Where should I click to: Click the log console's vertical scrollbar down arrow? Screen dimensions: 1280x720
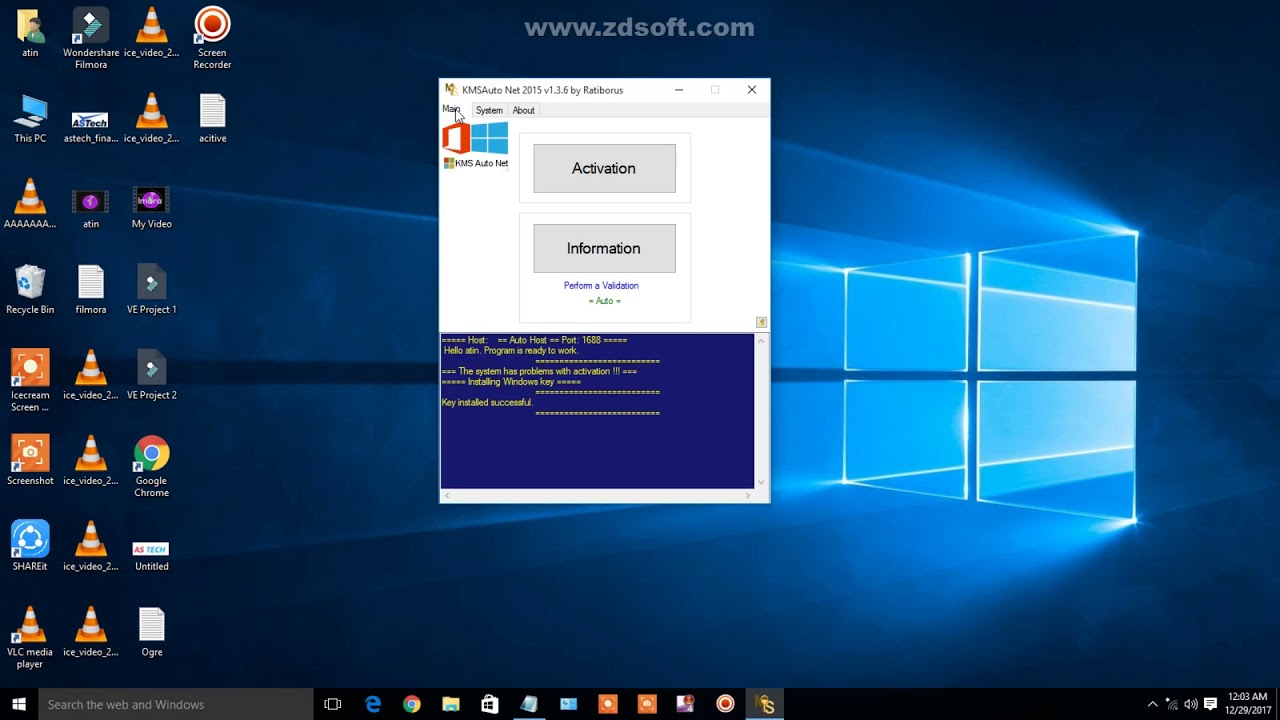pyautogui.click(x=761, y=483)
